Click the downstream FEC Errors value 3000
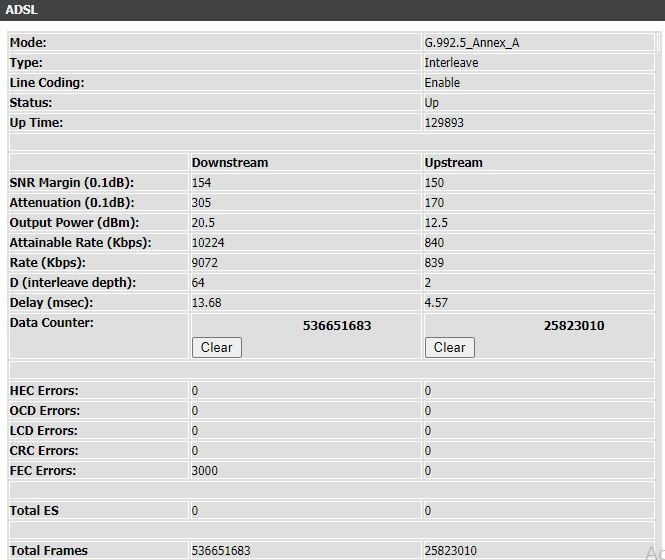665x560 pixels. pos(205,471)
